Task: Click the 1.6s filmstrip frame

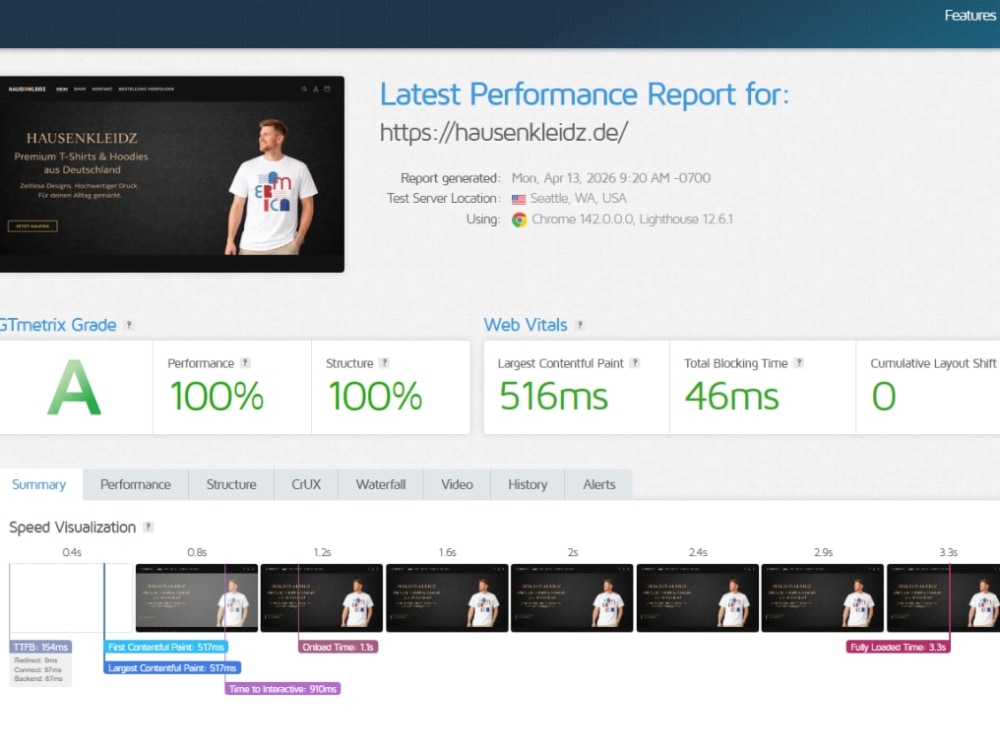Action: point(448,598)
